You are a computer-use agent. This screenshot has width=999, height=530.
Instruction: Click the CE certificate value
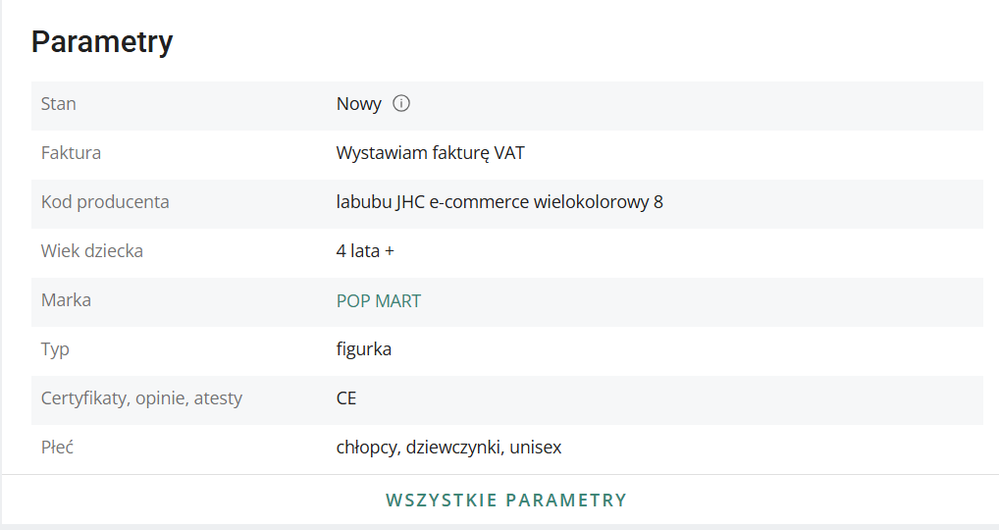(346, 398)
